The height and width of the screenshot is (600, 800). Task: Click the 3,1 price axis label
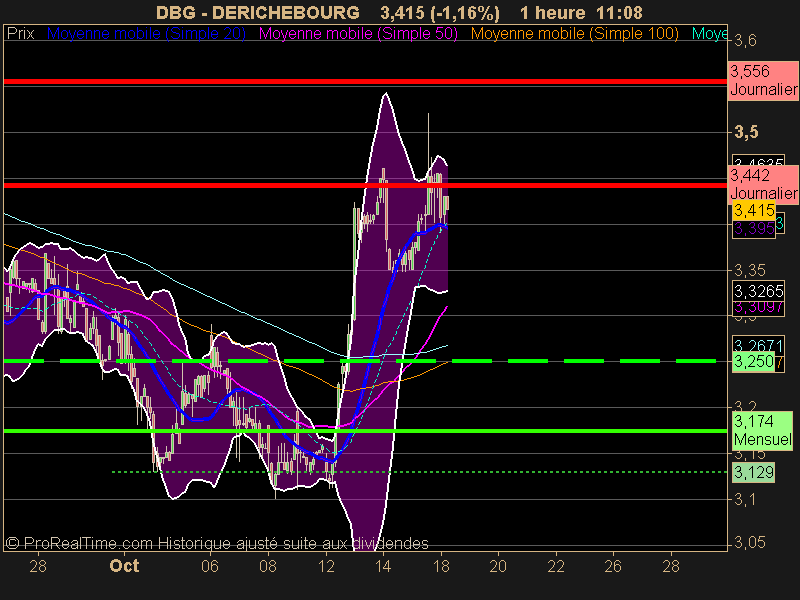pyautogui.click(x=745, y=499)
